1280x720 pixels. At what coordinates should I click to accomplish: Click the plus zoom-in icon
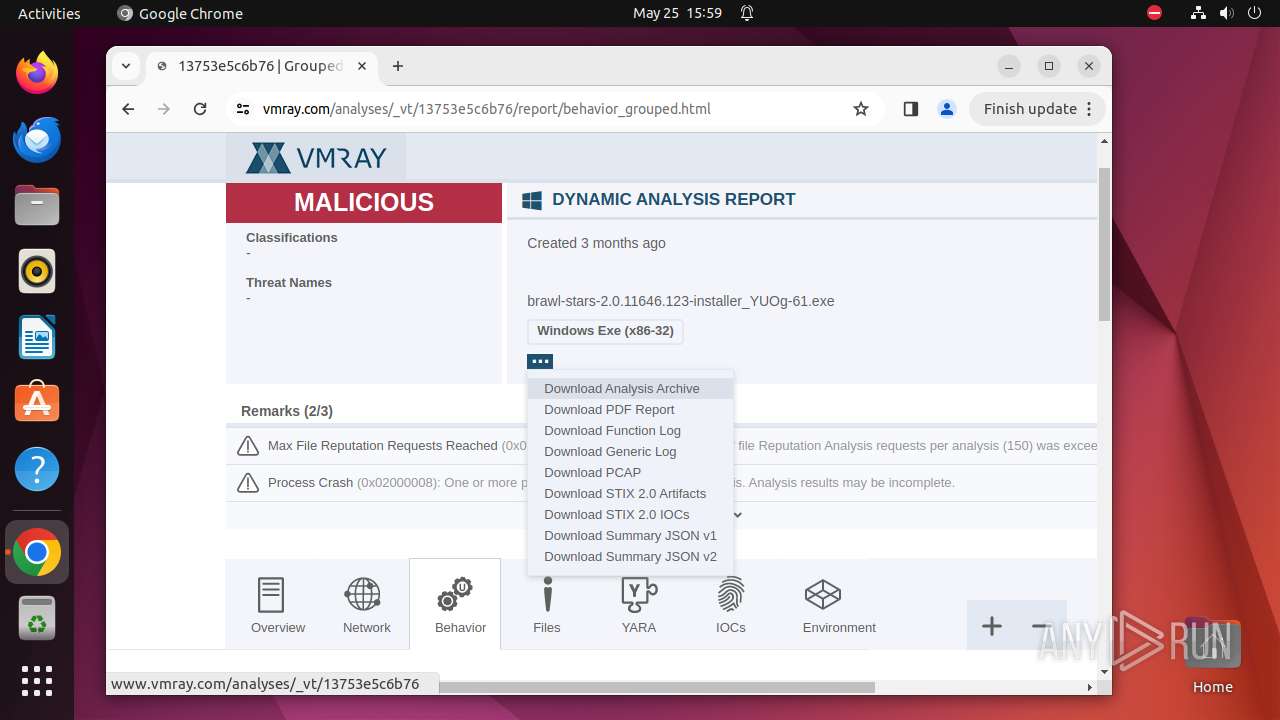pyautogui.click(x=991, y=626)
